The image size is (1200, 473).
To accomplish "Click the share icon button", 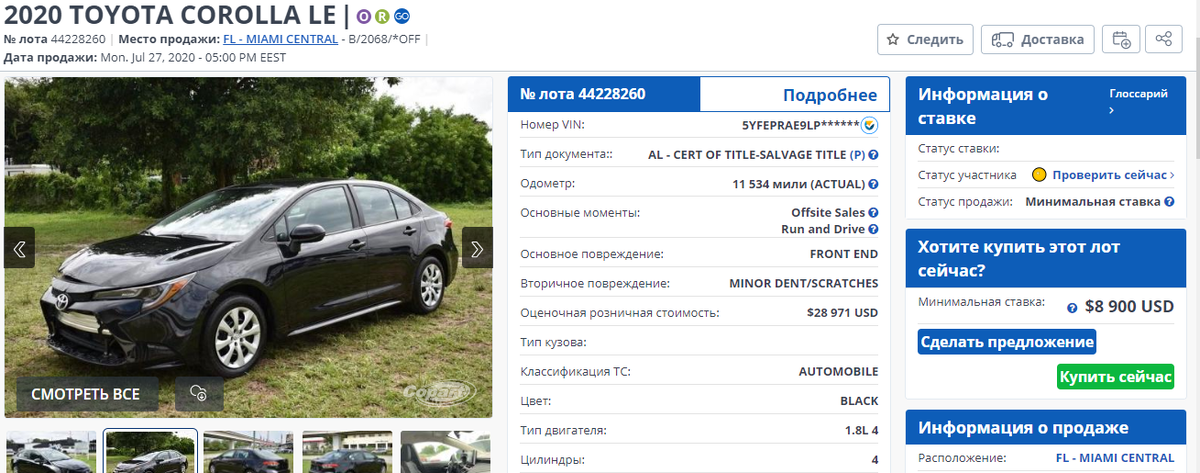I will click(x=1163, y=40).
